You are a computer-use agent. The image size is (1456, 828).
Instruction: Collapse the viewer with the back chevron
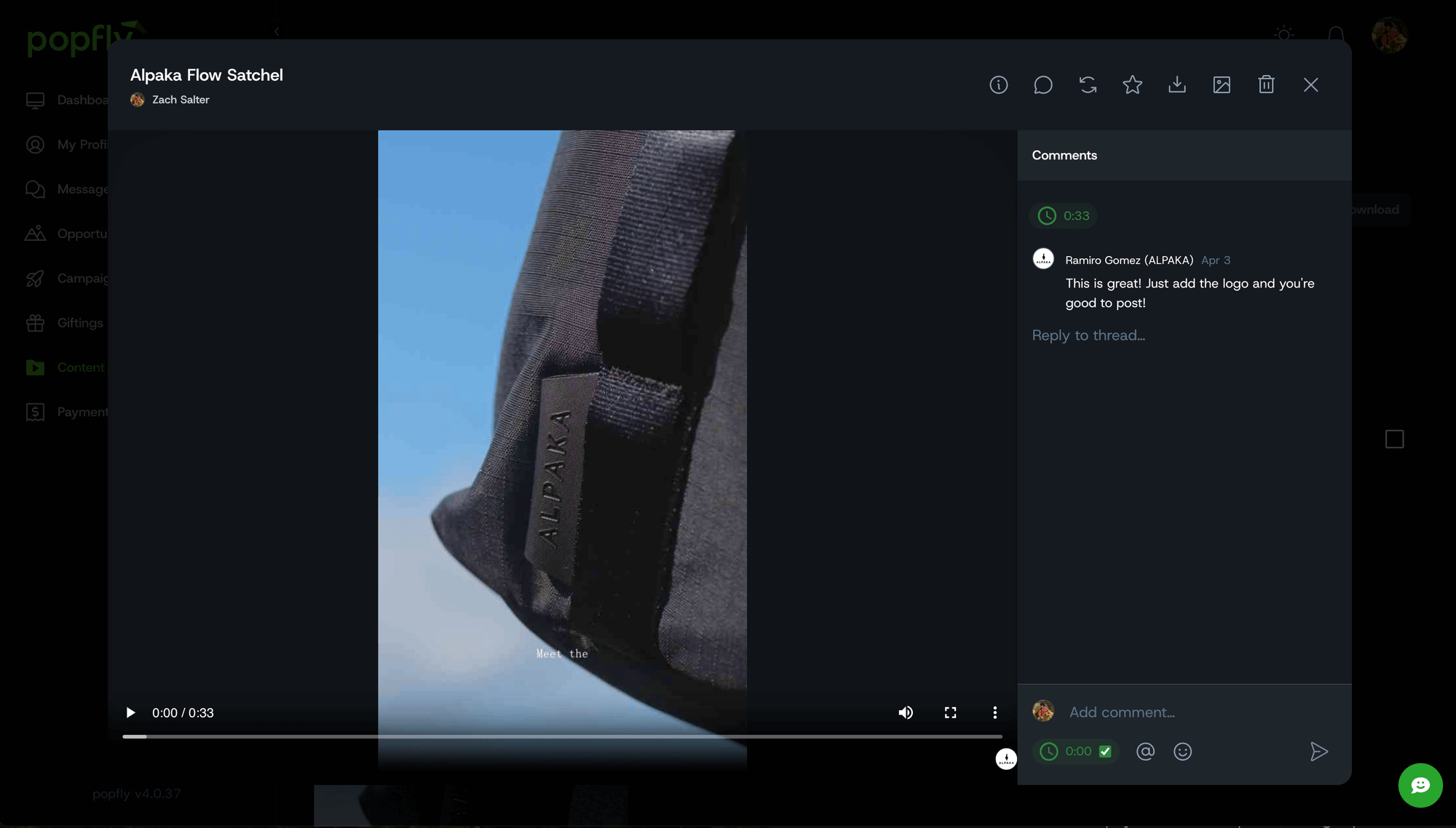tap(277, 31)
